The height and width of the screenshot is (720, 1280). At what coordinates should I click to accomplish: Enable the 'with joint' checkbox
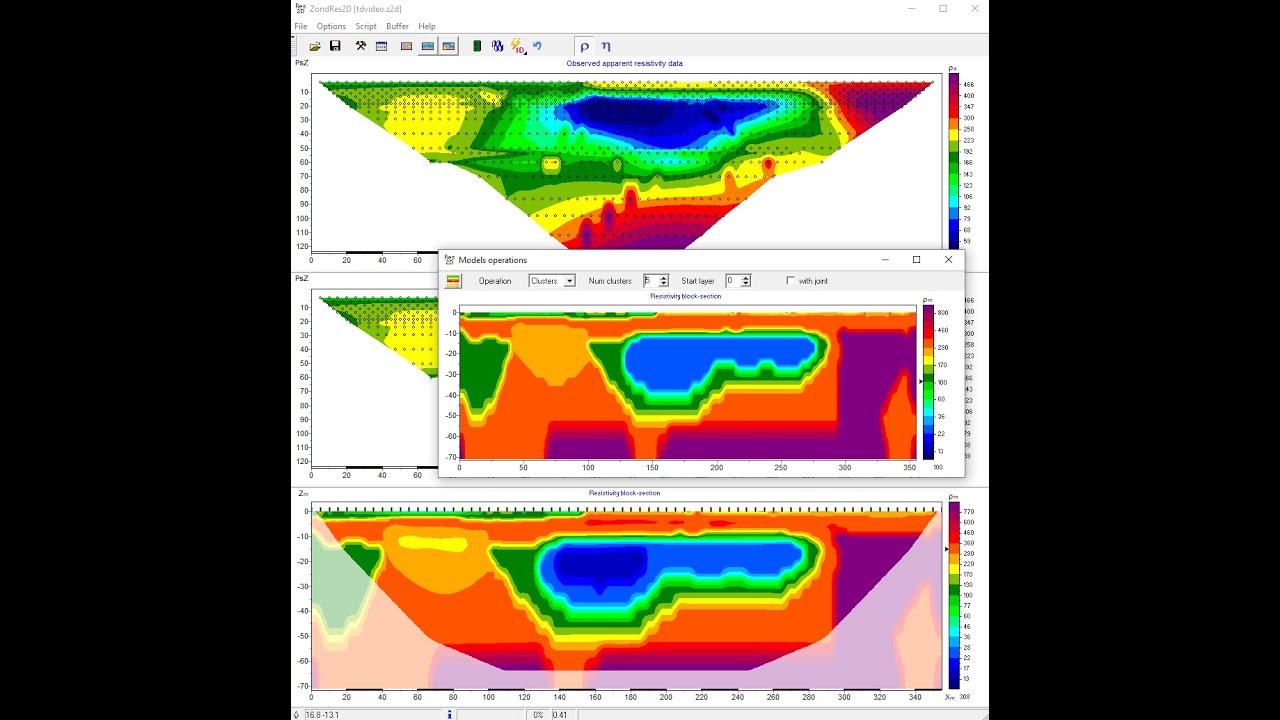pos(791,281)
